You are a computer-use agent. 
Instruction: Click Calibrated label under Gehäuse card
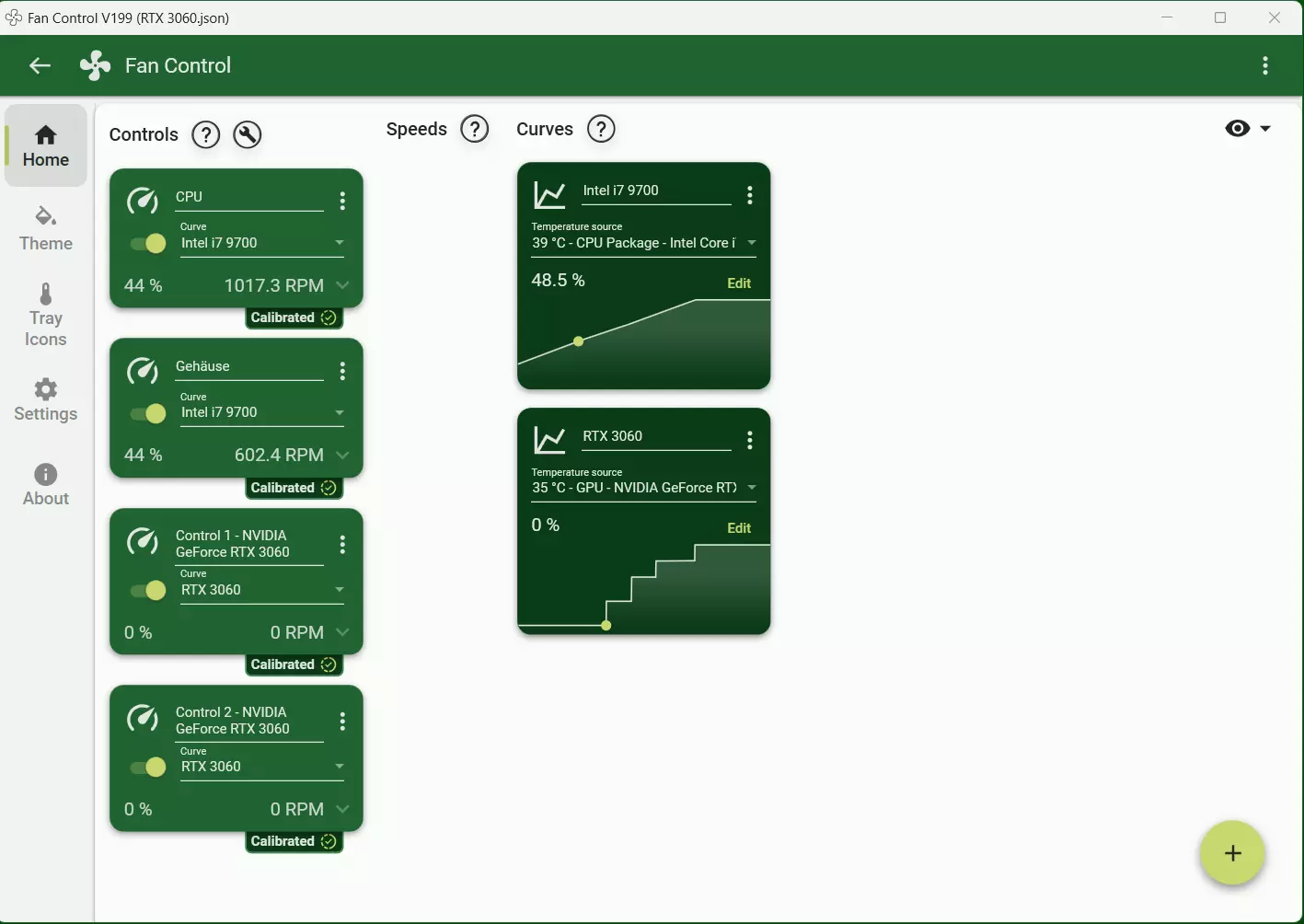(283, 488)
